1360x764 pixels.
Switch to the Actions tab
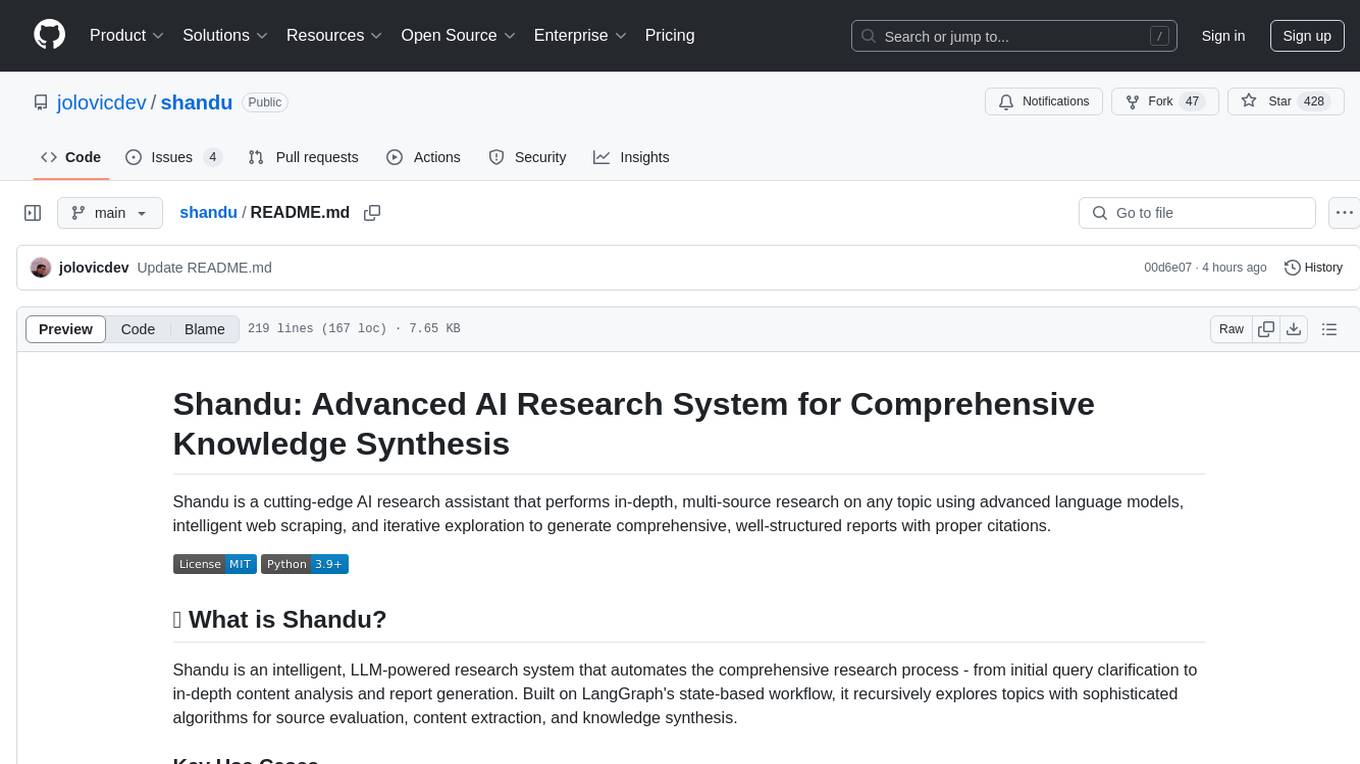(423, 157)
